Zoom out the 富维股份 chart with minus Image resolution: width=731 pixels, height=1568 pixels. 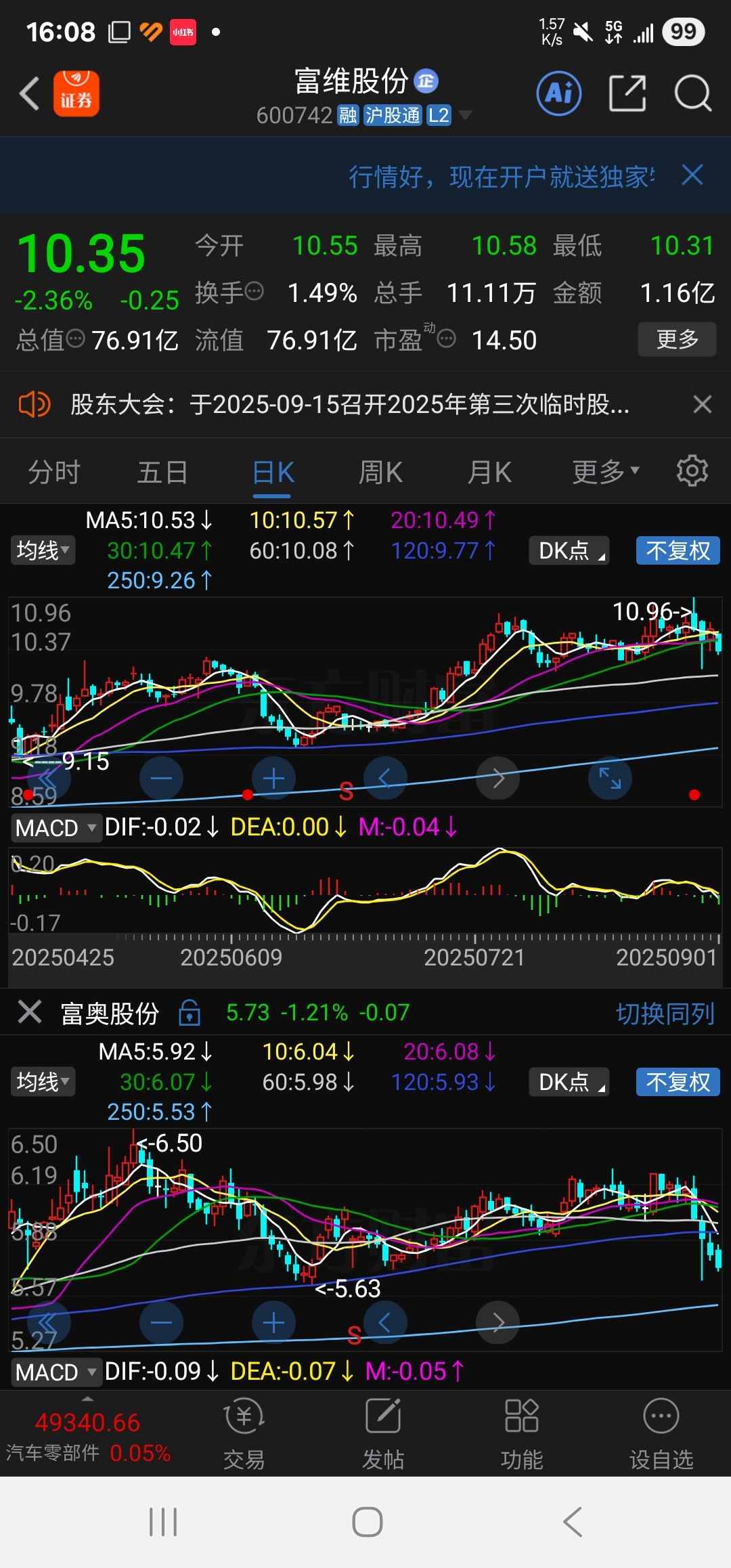coord(161,779)
